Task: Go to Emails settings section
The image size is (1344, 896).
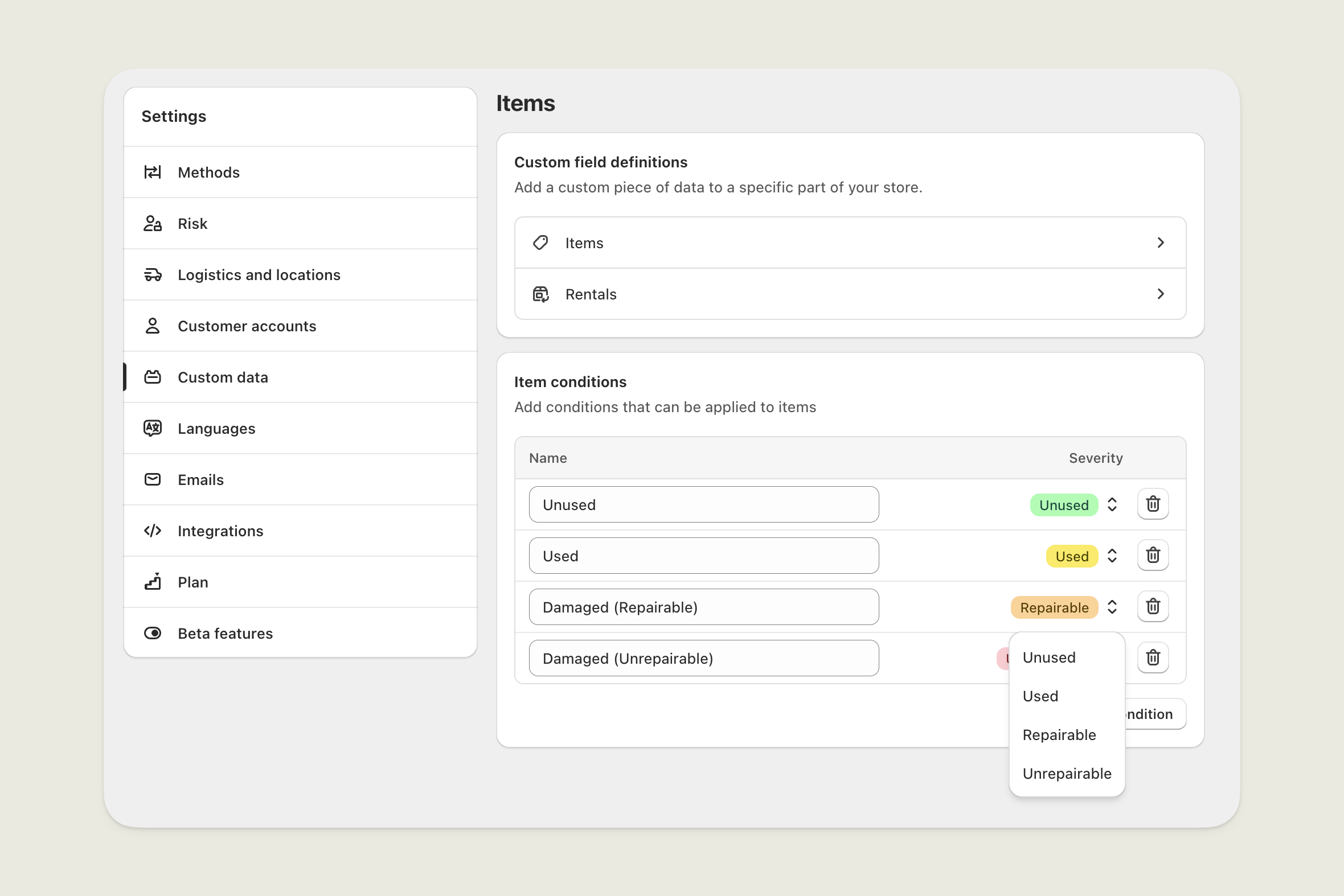Action: [200, 479]
